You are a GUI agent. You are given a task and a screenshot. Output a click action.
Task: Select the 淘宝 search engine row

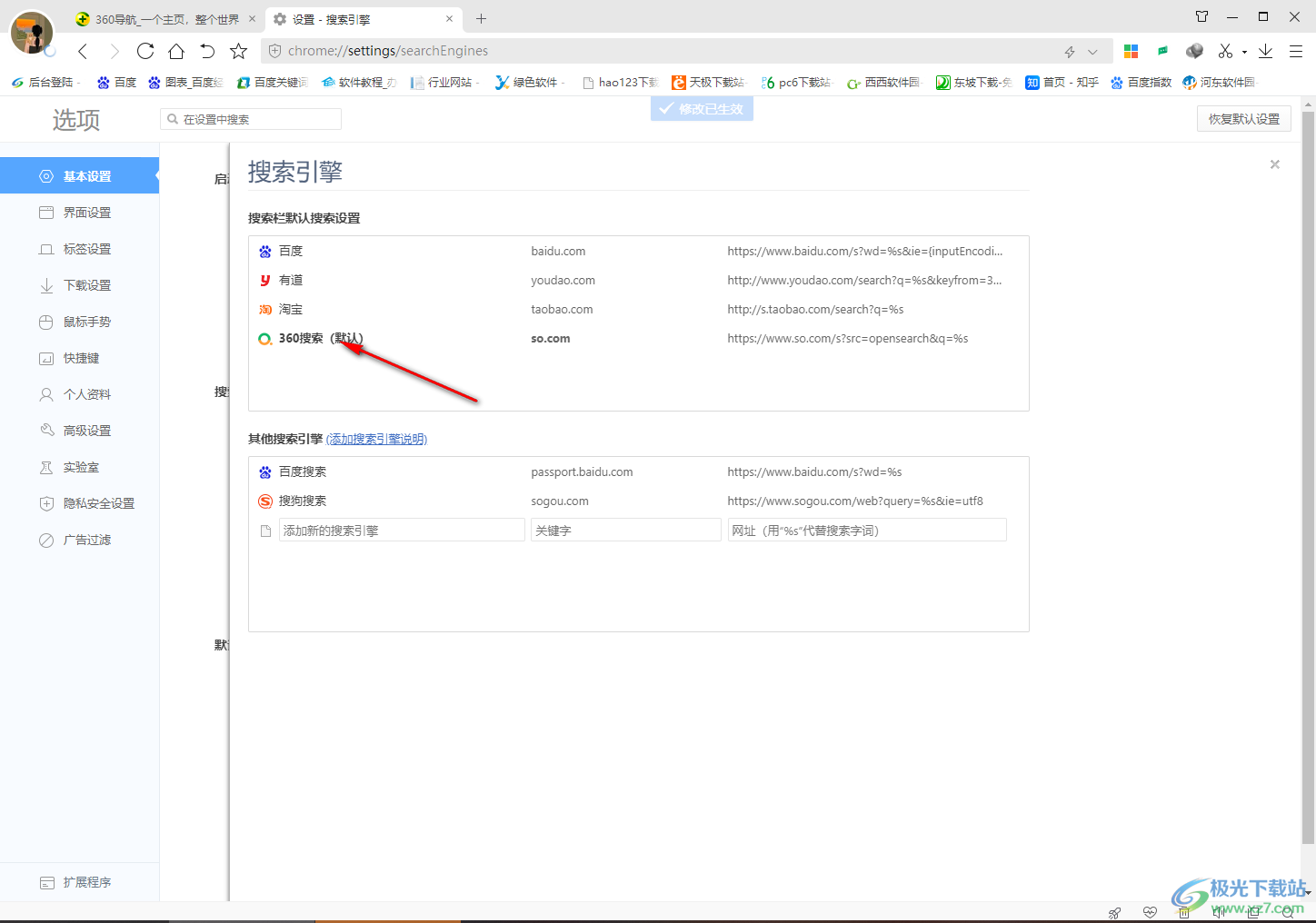tap(638, 309)
